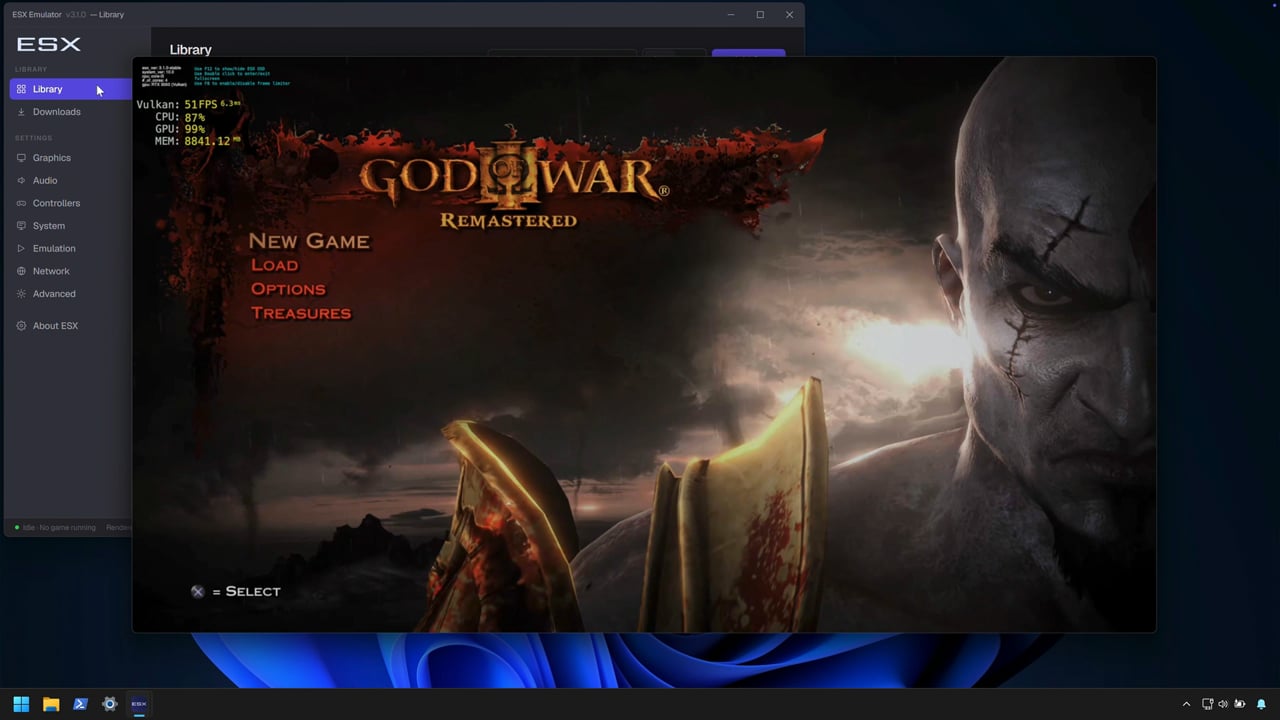Click the "ESX Emulator" window title text
This screenshot has height=720, width=1280.
[x=37, y=15]
